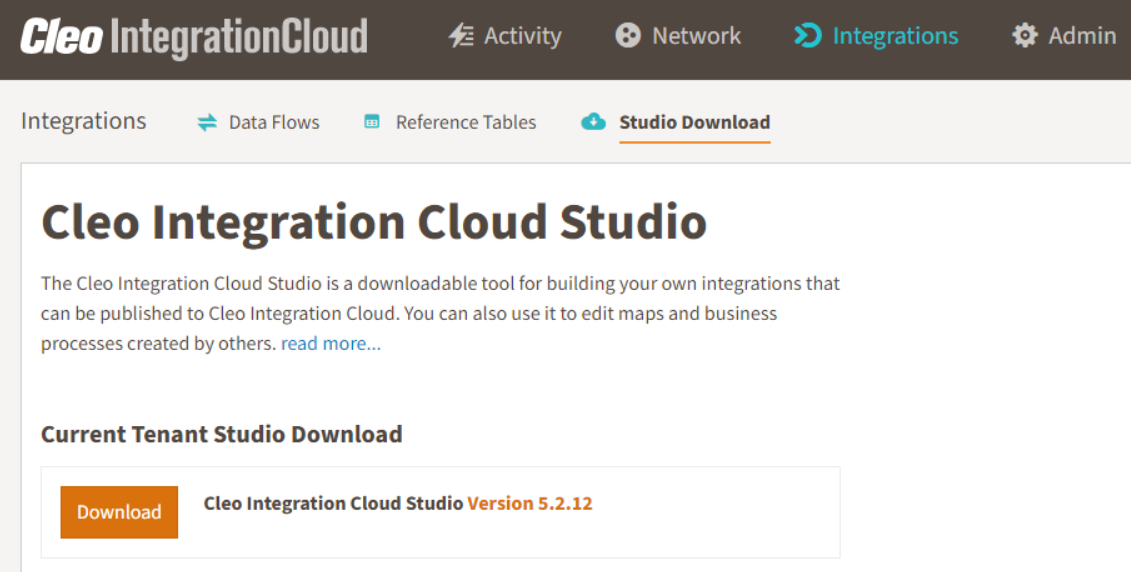
Task: Click the Reference Tables grid icon
Action: point(371,121)
